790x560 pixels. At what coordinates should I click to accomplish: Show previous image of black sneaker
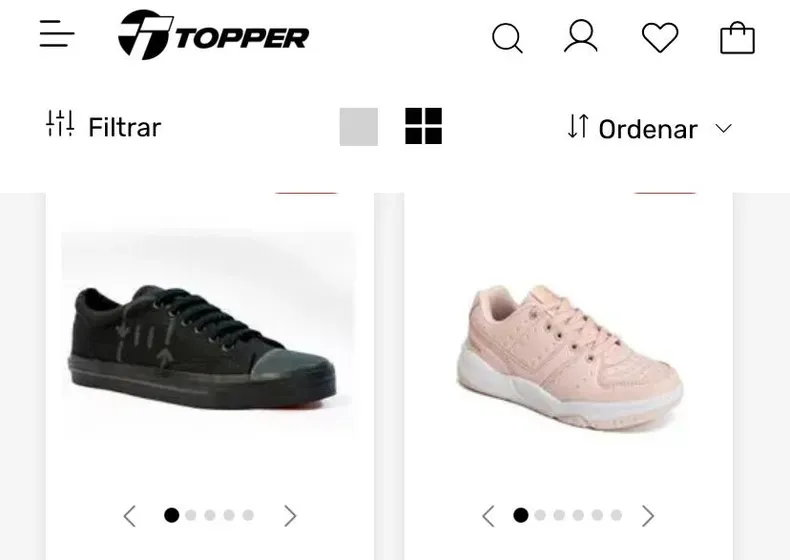(129, 516)
